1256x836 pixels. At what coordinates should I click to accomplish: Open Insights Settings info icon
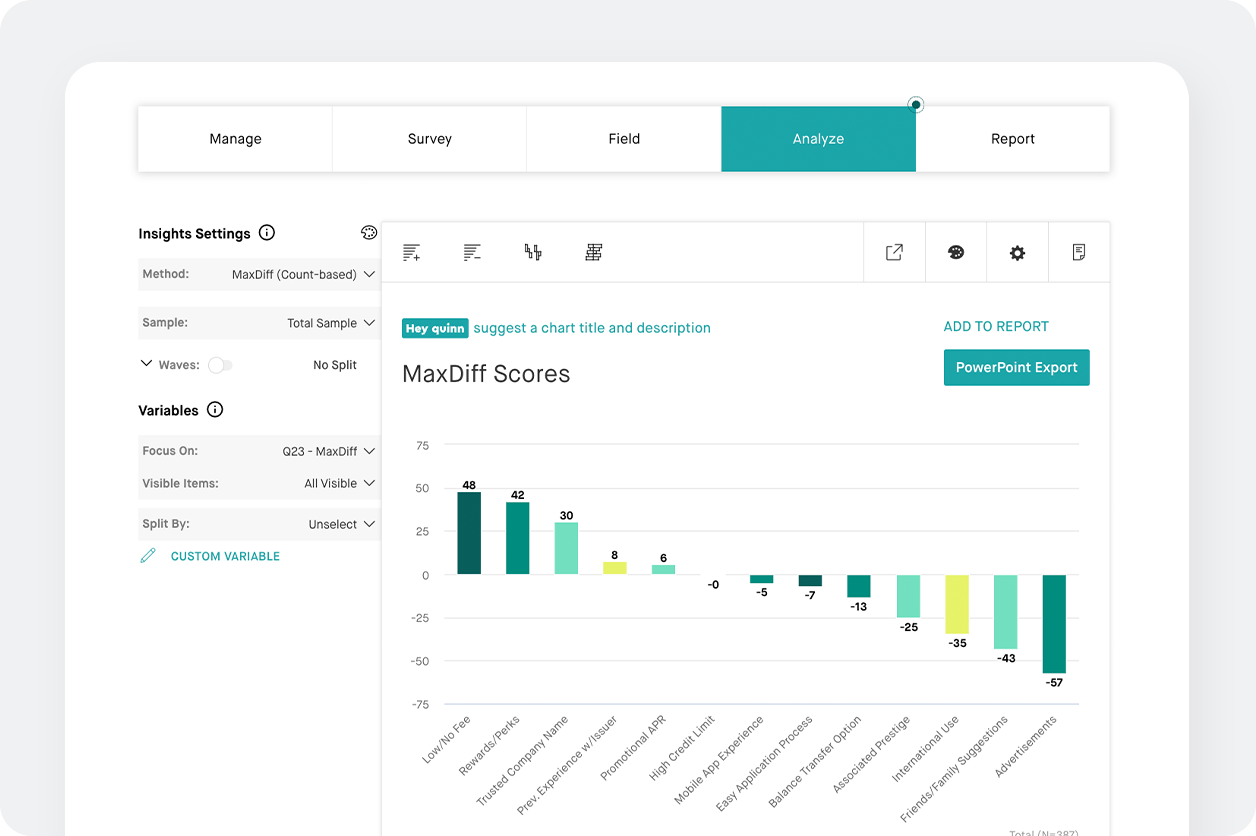pos(267,233)
